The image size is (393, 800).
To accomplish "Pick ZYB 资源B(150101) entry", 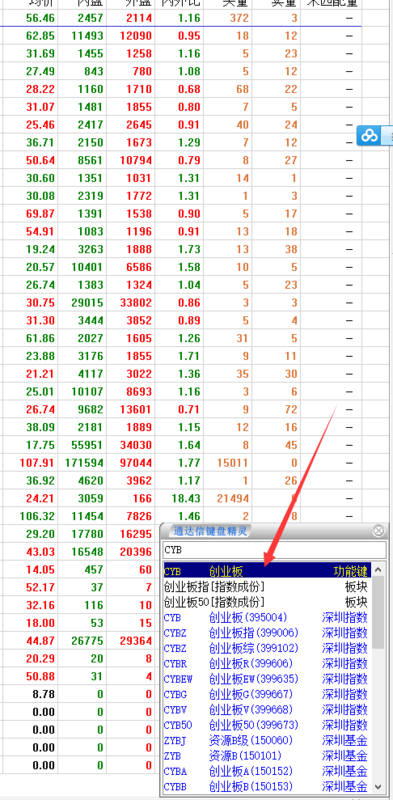I will tap(266, 755).
